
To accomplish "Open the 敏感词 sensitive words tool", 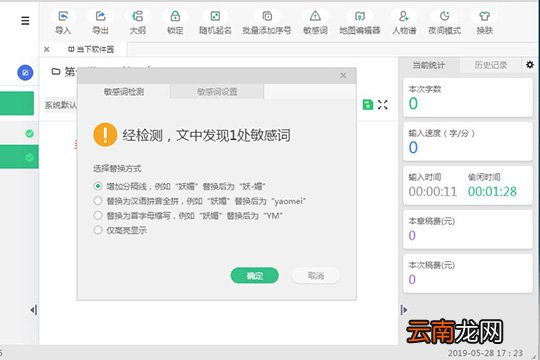I will coord(315,22).
